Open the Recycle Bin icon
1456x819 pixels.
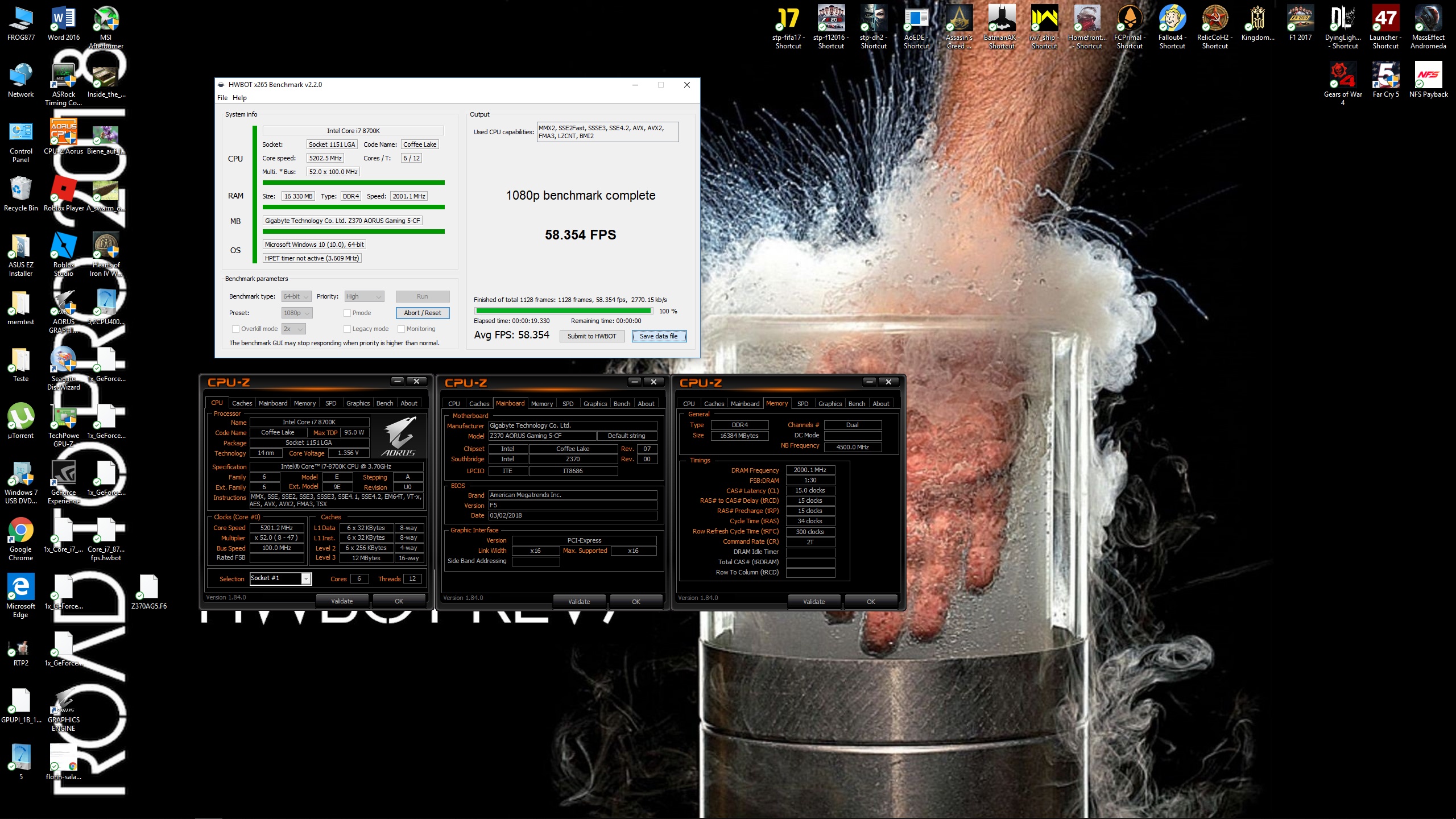[21, 194]
